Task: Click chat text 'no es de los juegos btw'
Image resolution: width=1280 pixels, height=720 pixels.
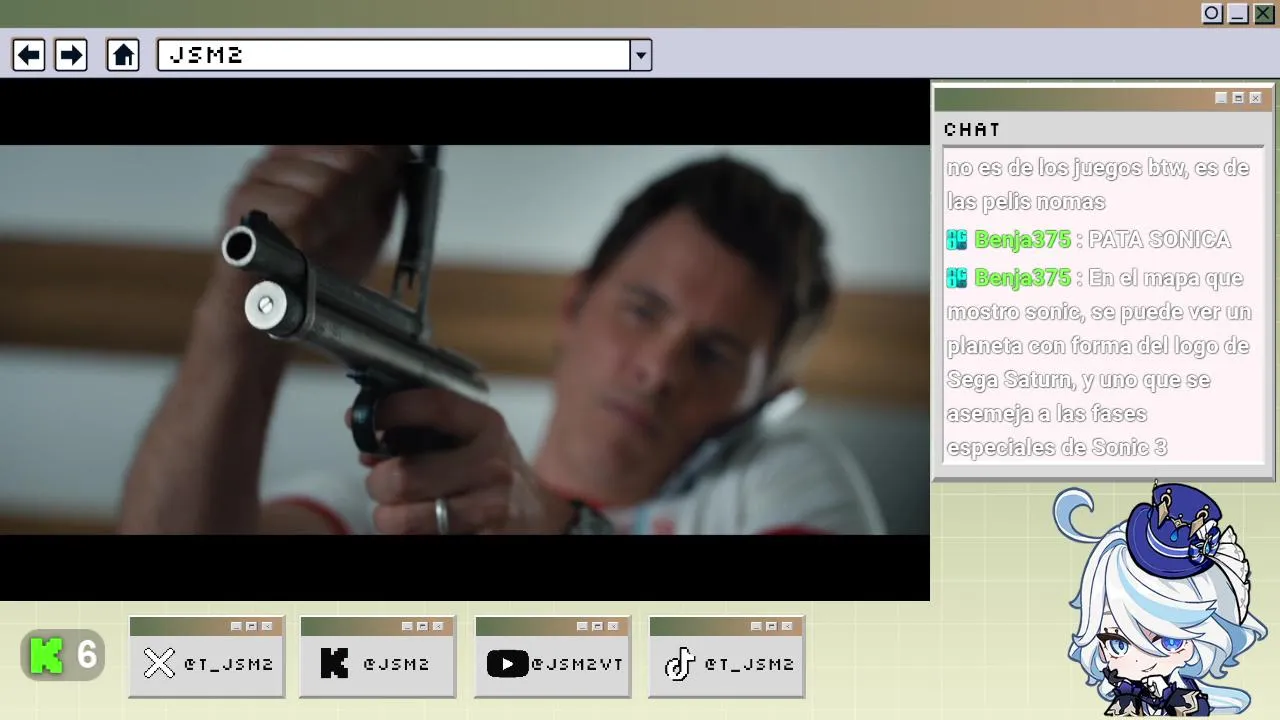Action: [1066, 168]
